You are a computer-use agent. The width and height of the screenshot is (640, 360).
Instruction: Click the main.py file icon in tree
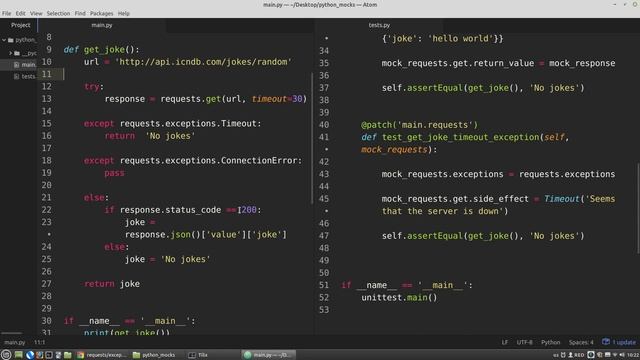(x=16, y=64)
